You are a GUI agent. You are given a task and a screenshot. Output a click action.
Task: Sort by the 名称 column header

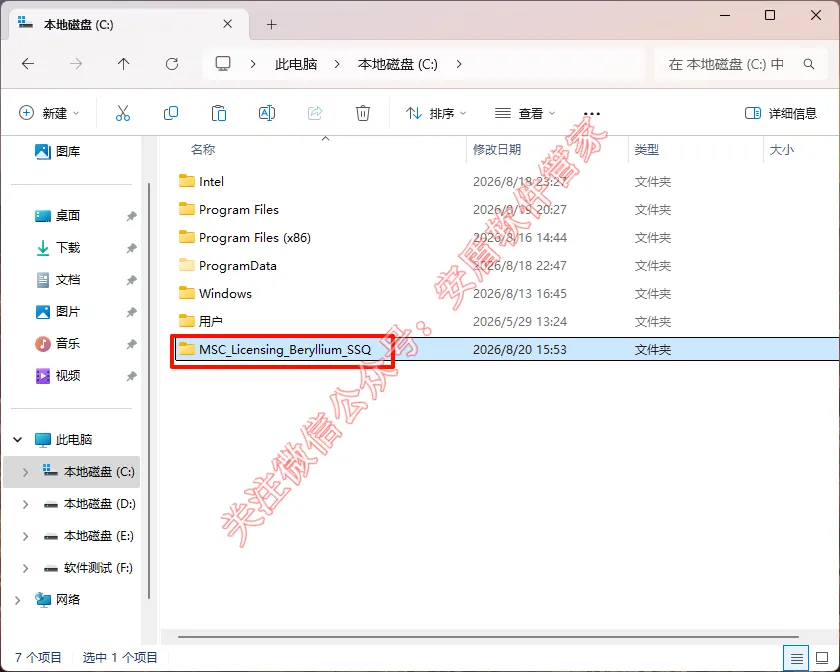tap(312, 150)
